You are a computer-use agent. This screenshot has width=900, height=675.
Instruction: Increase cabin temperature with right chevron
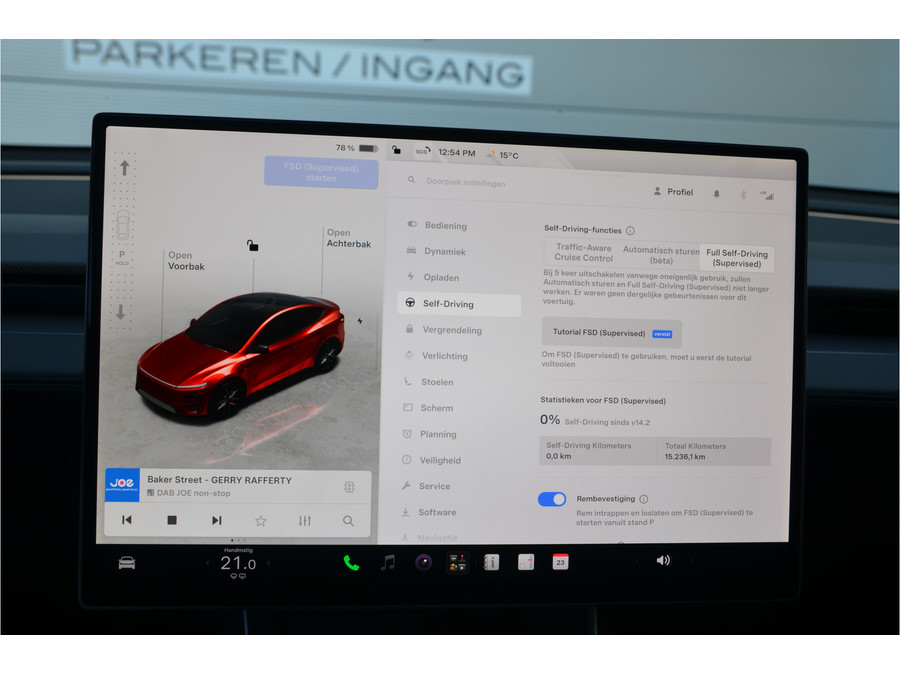269,563
